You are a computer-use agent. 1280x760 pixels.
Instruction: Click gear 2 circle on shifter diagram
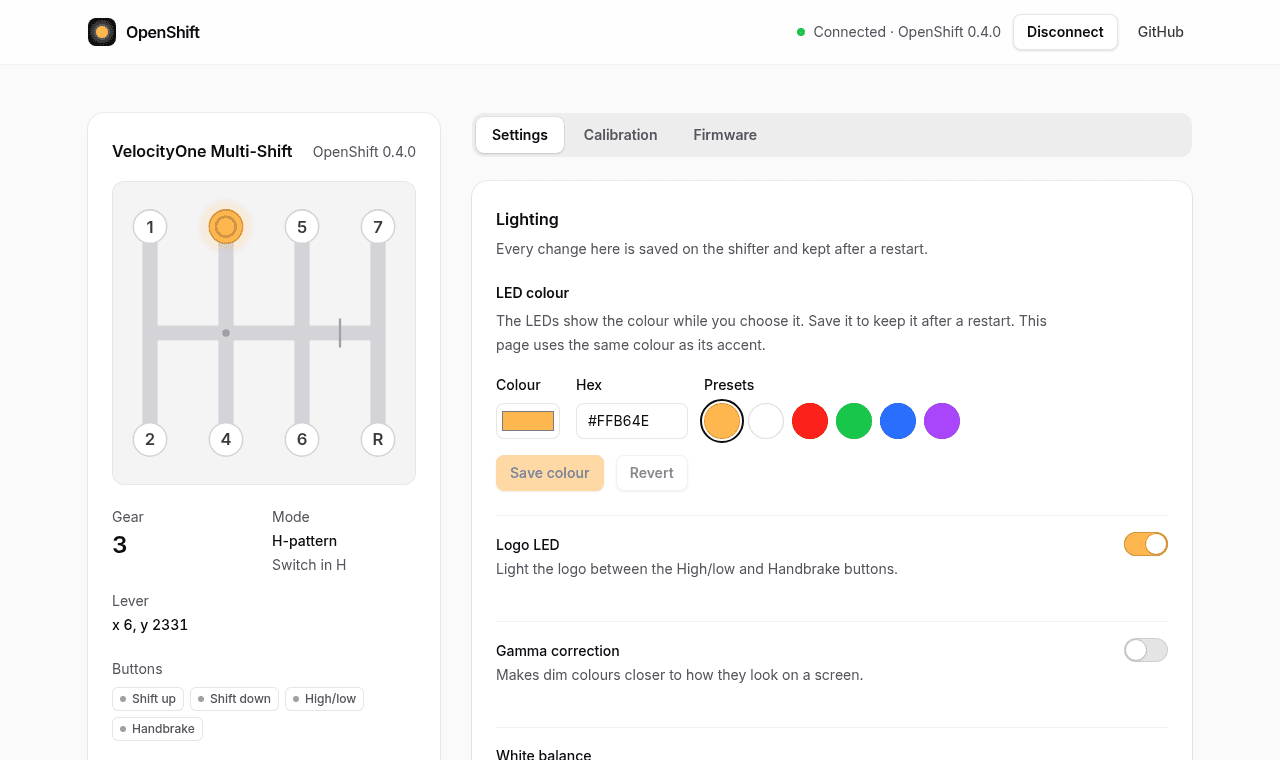[150, 439]
